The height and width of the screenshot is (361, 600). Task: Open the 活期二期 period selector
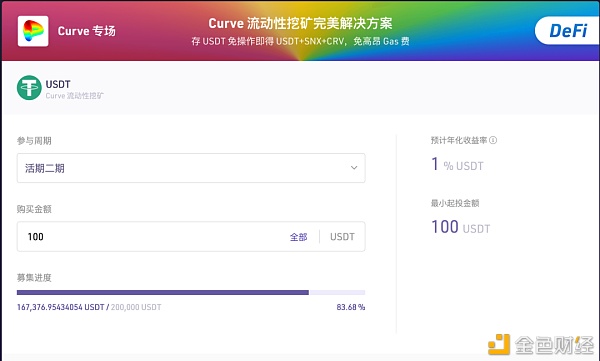pos(191,168)
